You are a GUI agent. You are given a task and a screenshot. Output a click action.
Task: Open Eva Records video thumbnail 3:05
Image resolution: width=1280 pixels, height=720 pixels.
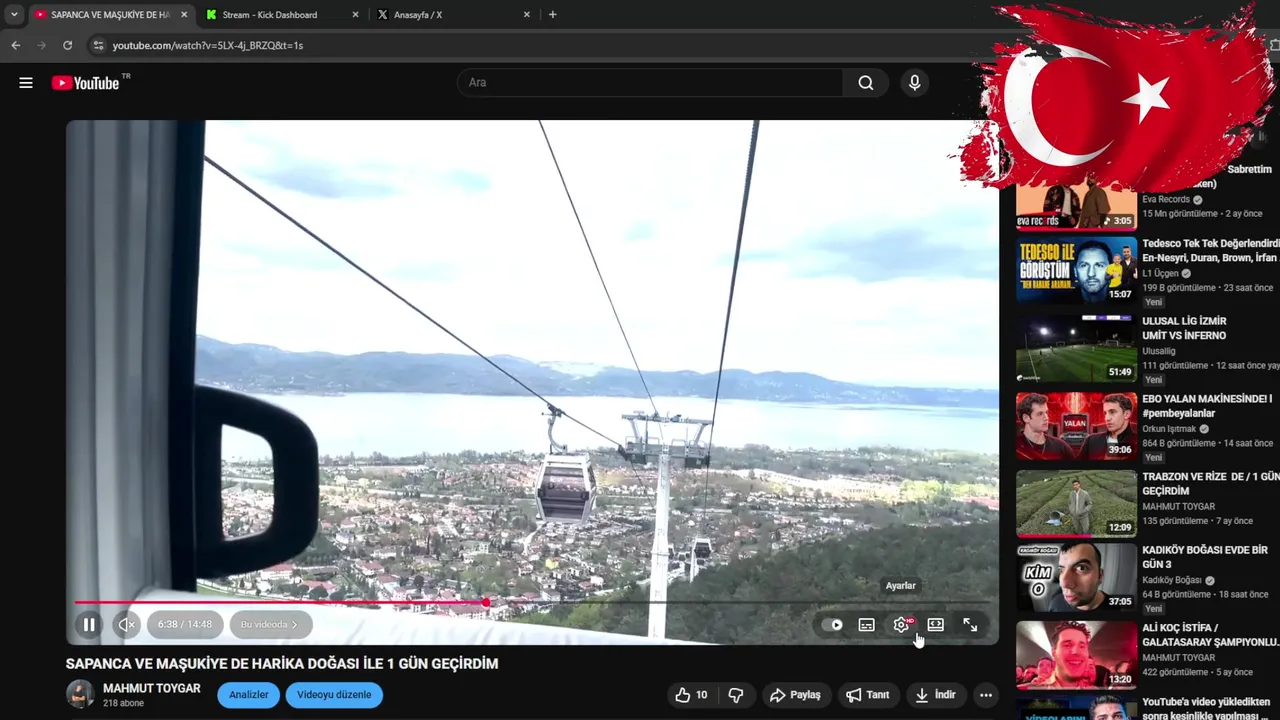pyautogui.click(x=1076, y=205)
